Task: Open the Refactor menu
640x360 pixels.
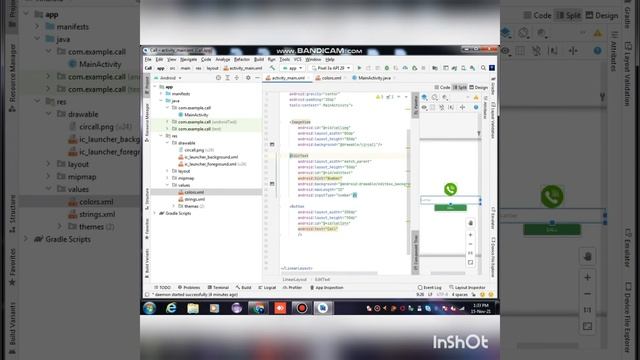Action: coord(241,60)
